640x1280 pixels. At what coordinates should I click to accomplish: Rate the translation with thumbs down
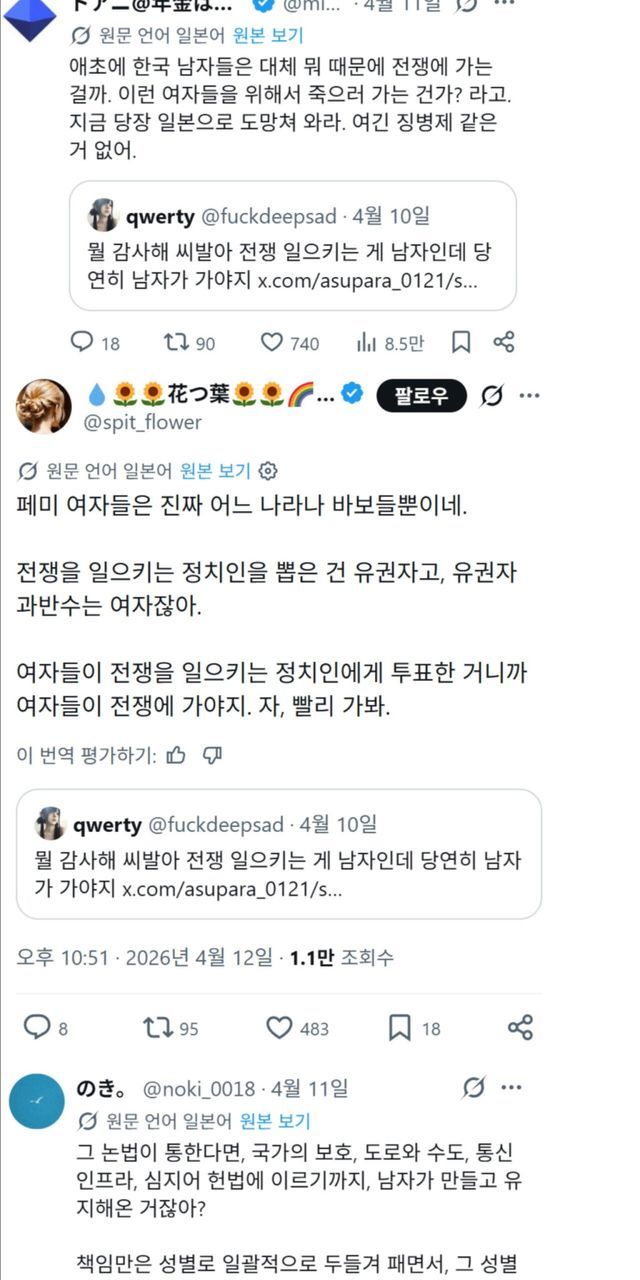[212, 755]
